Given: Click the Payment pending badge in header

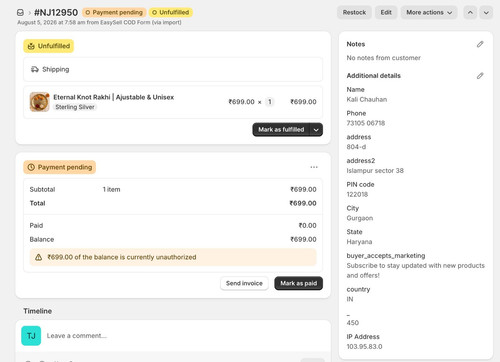Looking at the screenshot, I should (114, 13).
